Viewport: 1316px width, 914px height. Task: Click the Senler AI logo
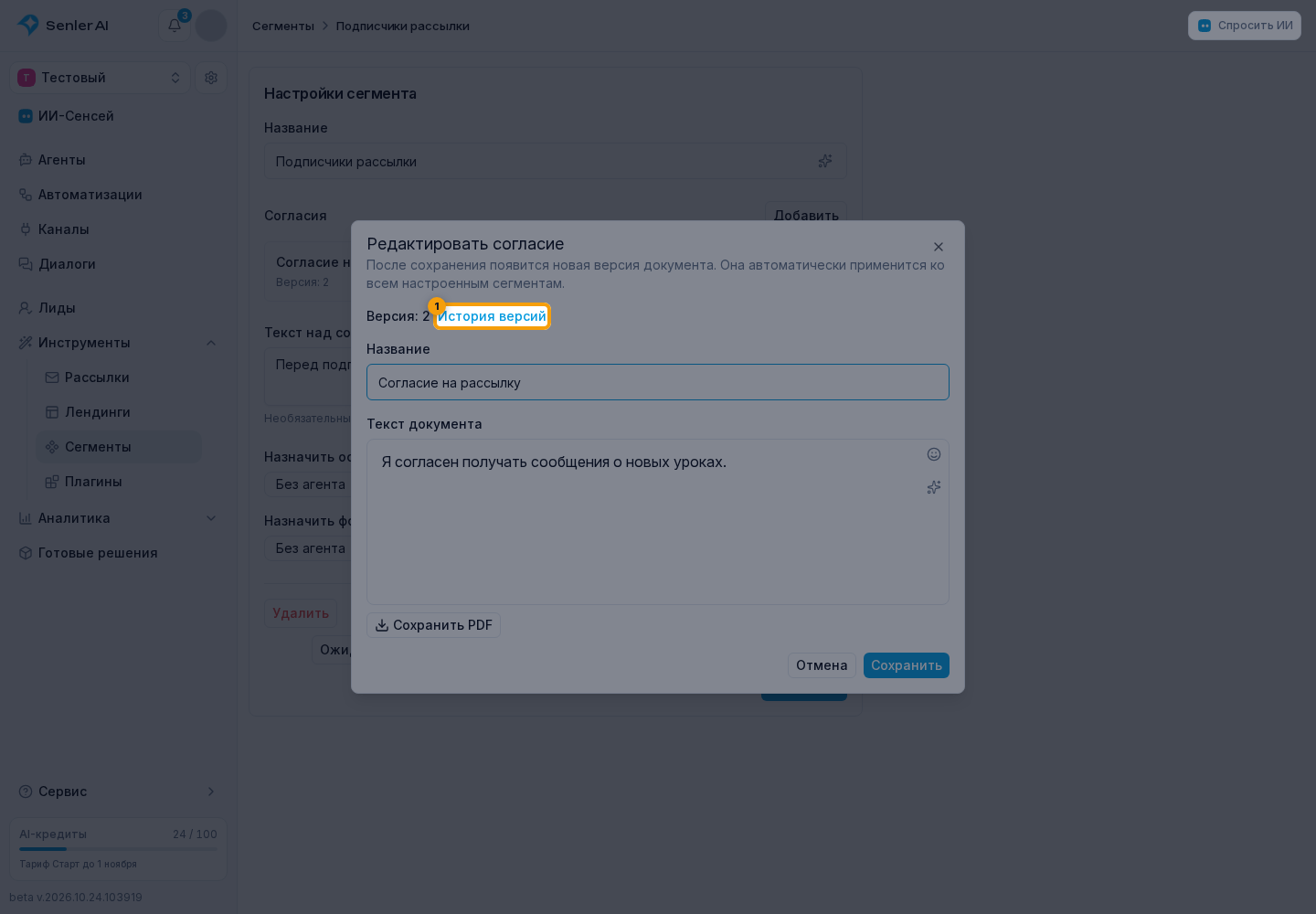tap(63, 26)
